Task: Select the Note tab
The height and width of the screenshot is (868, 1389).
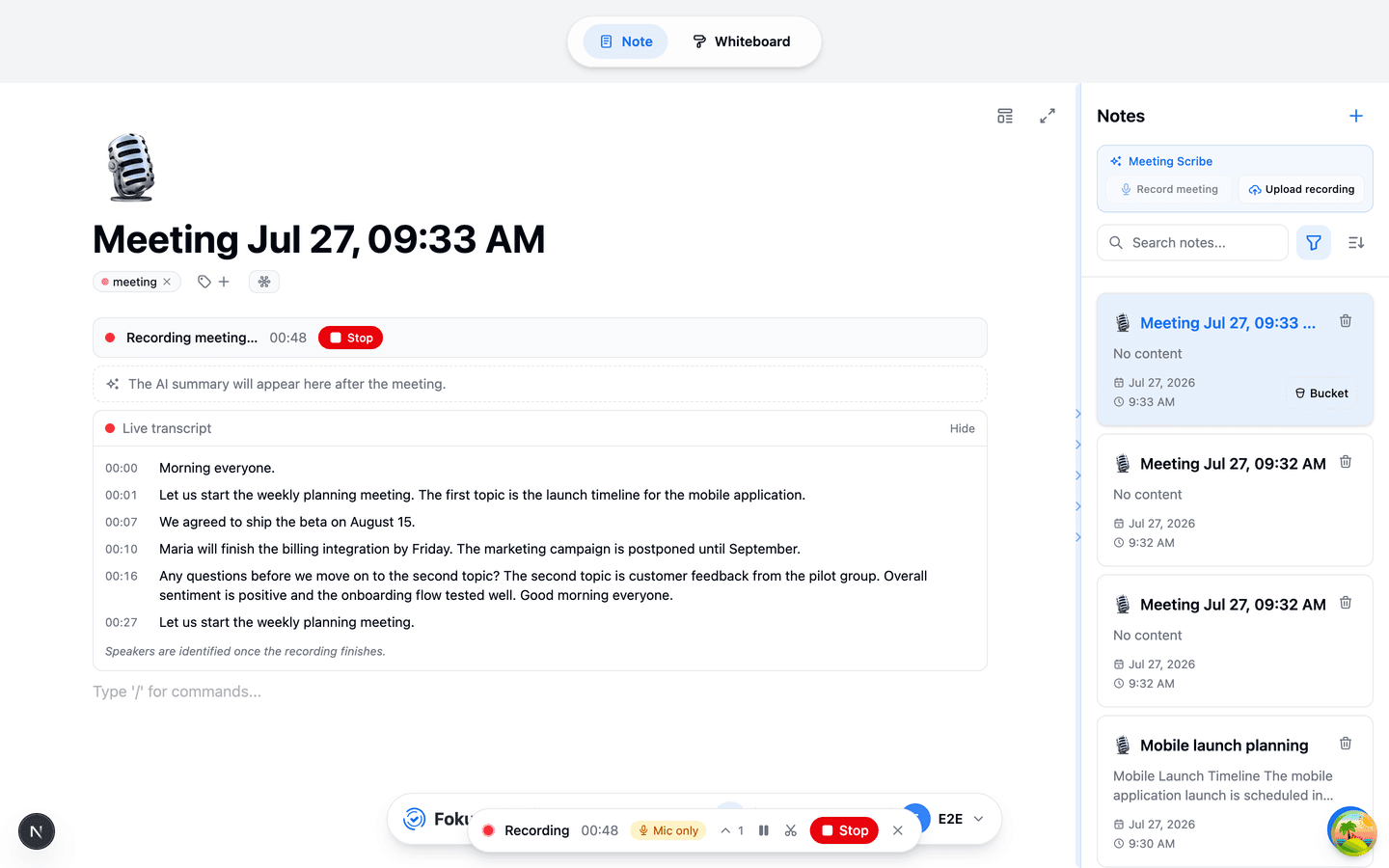Action: click(626, 41)
